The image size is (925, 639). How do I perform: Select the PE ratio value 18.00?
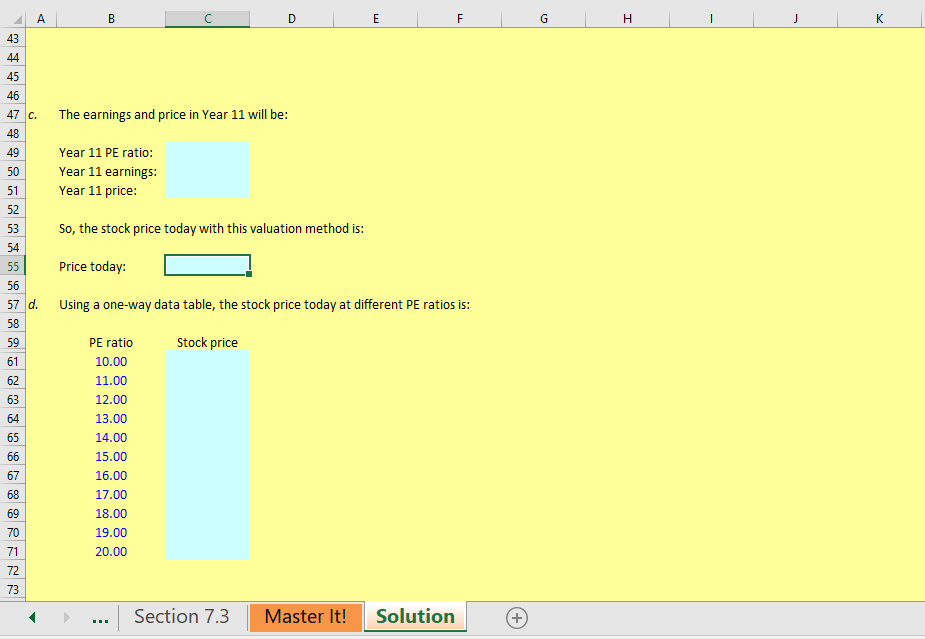[111, 513]
